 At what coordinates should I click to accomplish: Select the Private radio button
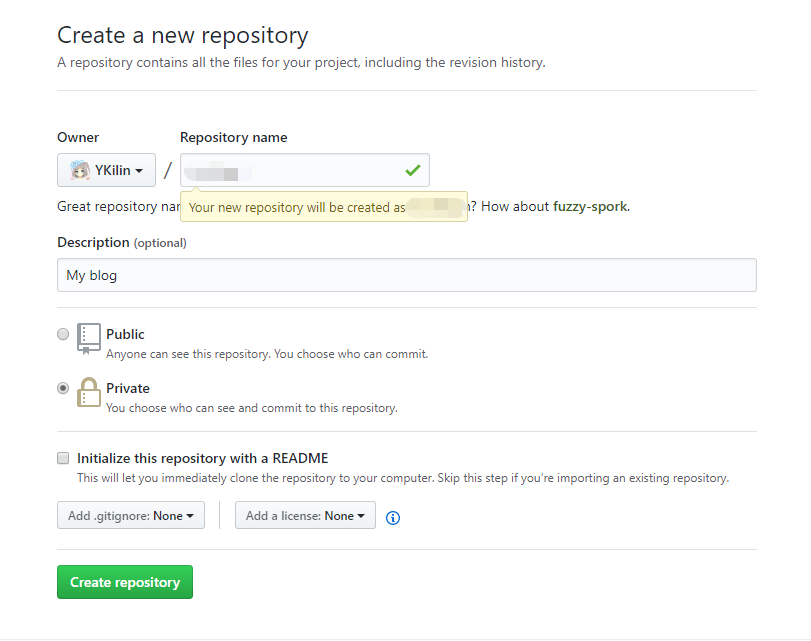click(x=63, y=388)
